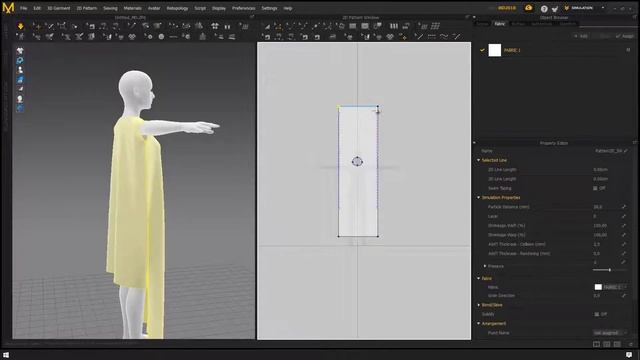The height and width of the screenshot is (360, 640).
Task: Select the highlighted Edit Pattern tool
Action: click(278, 27)
